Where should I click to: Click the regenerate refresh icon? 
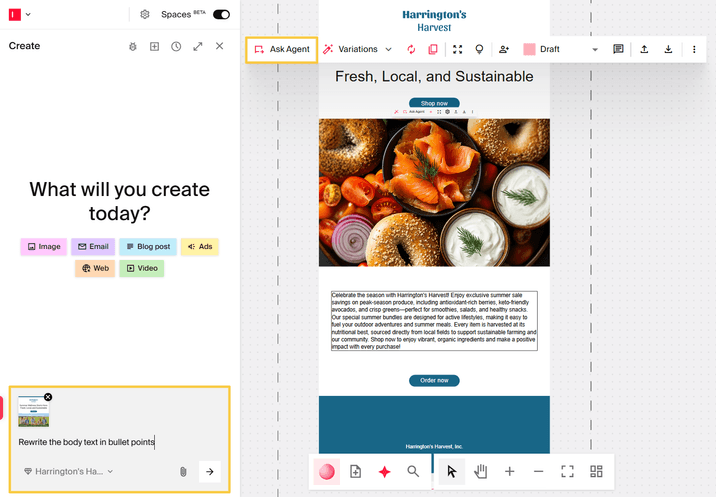pyautogui.click(x=411, y=49)
